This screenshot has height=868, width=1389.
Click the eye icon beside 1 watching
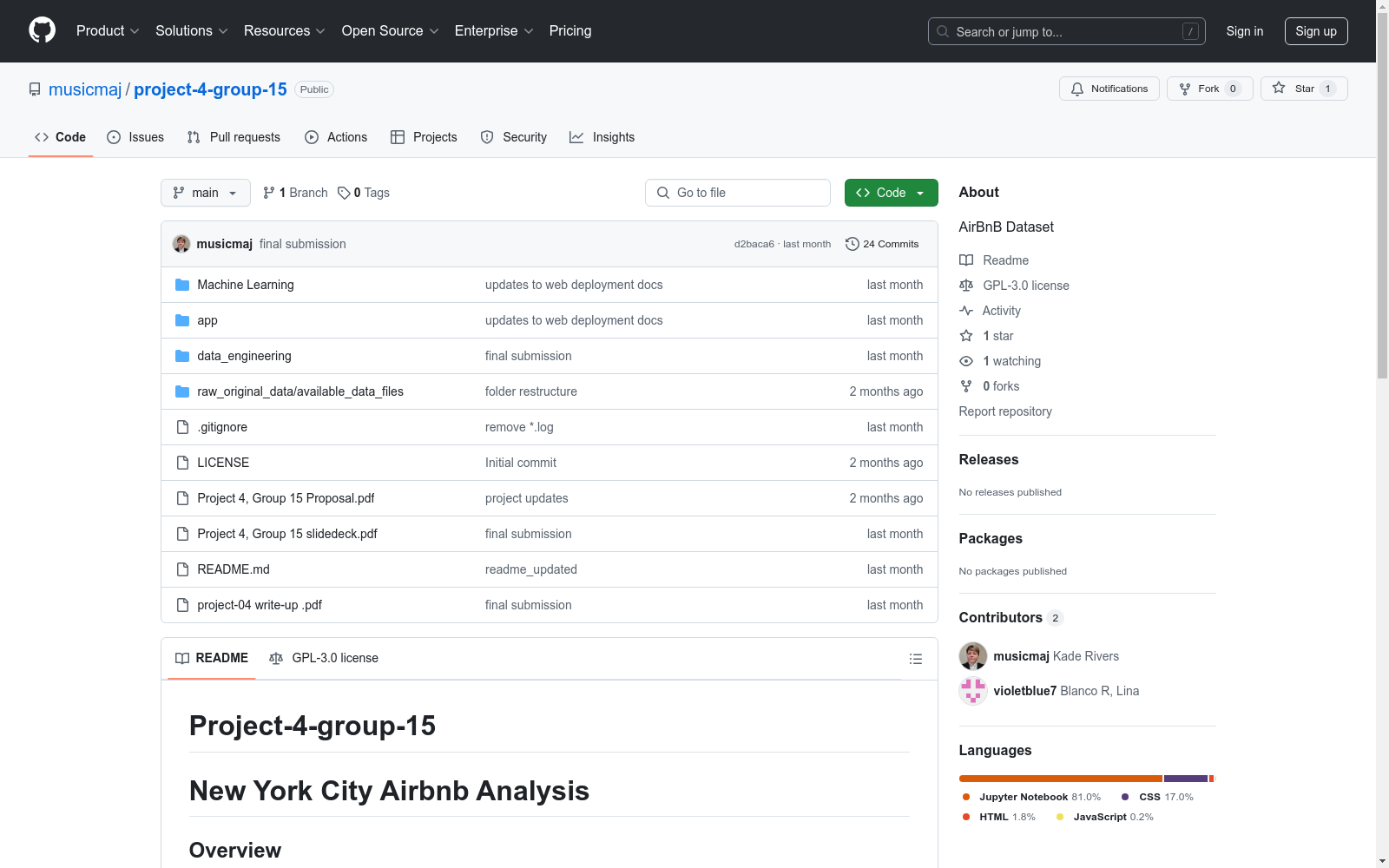click(966, 361)
